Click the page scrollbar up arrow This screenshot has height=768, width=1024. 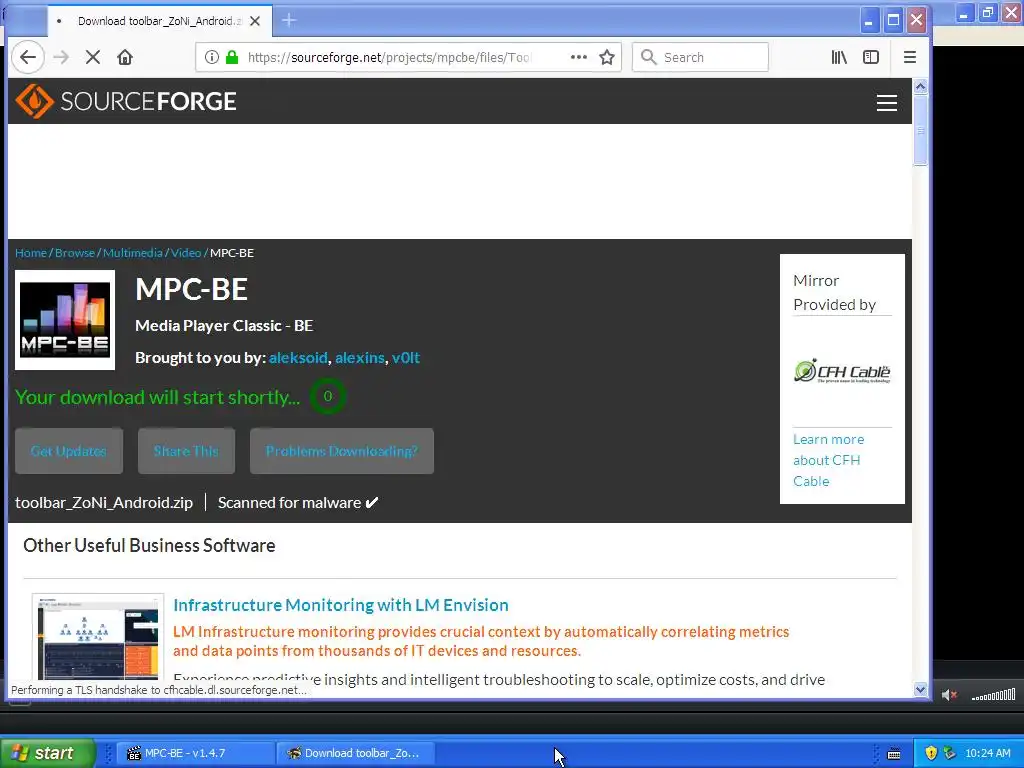point(921,86)
